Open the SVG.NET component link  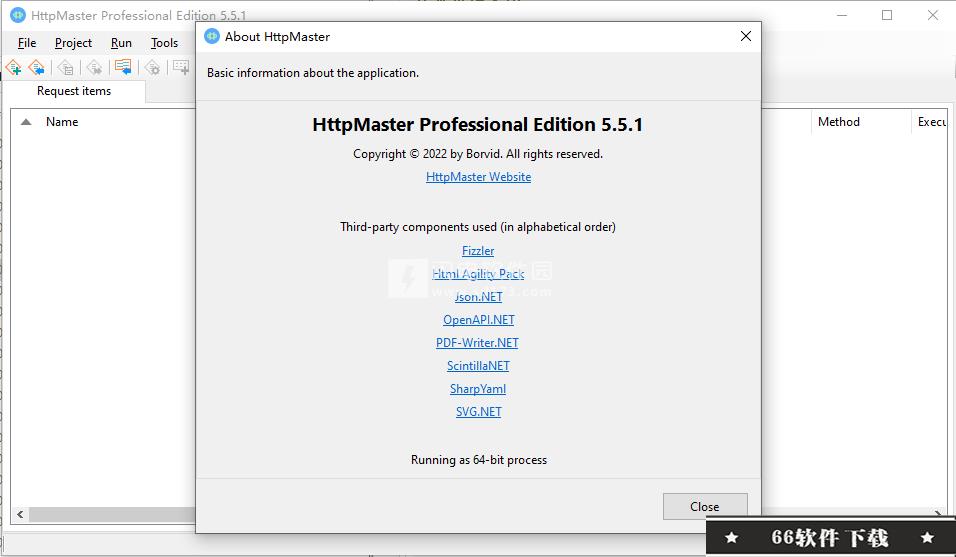tap(479, 411)
